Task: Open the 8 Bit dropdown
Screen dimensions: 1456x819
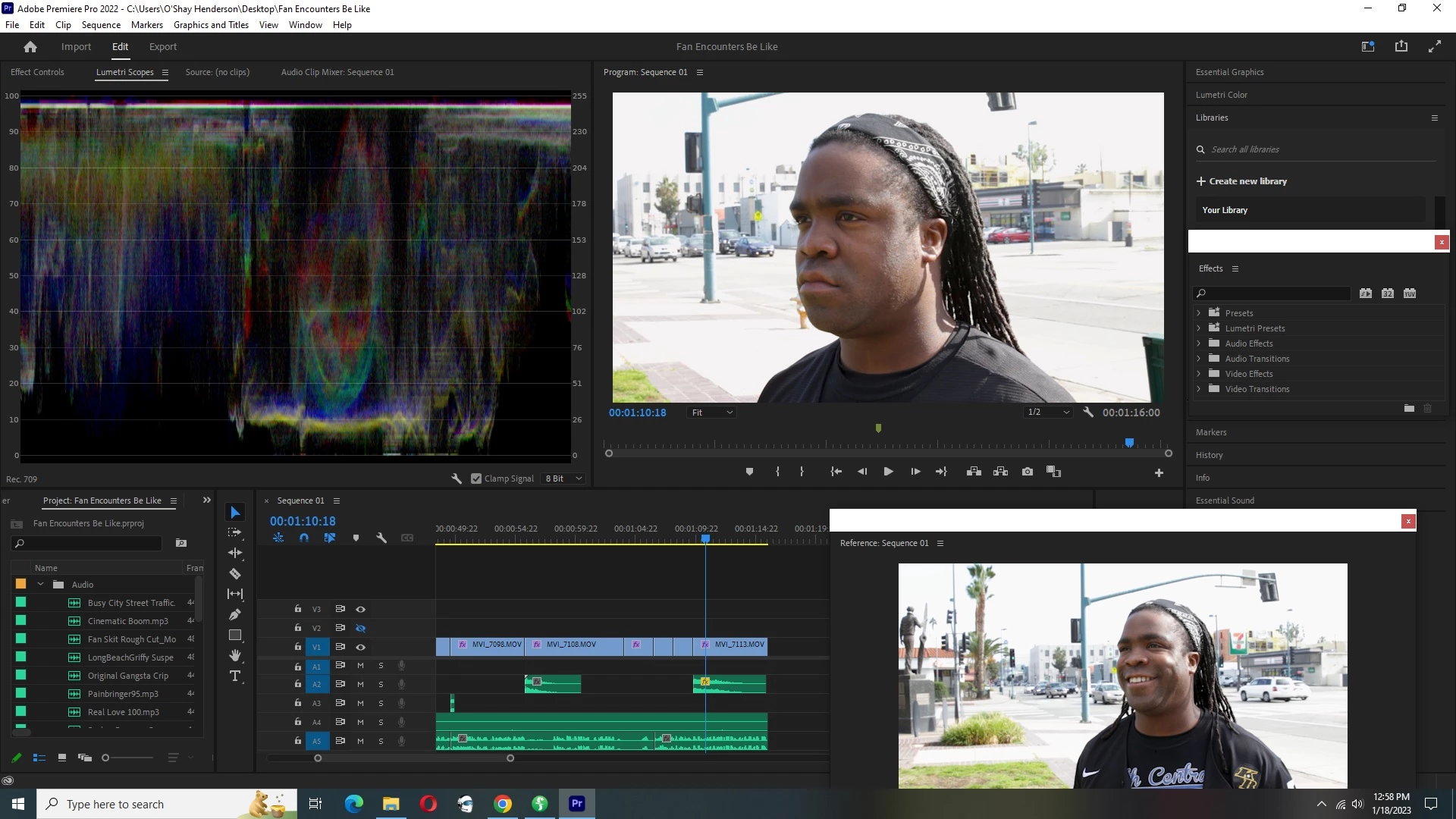Action: (563, 479)
